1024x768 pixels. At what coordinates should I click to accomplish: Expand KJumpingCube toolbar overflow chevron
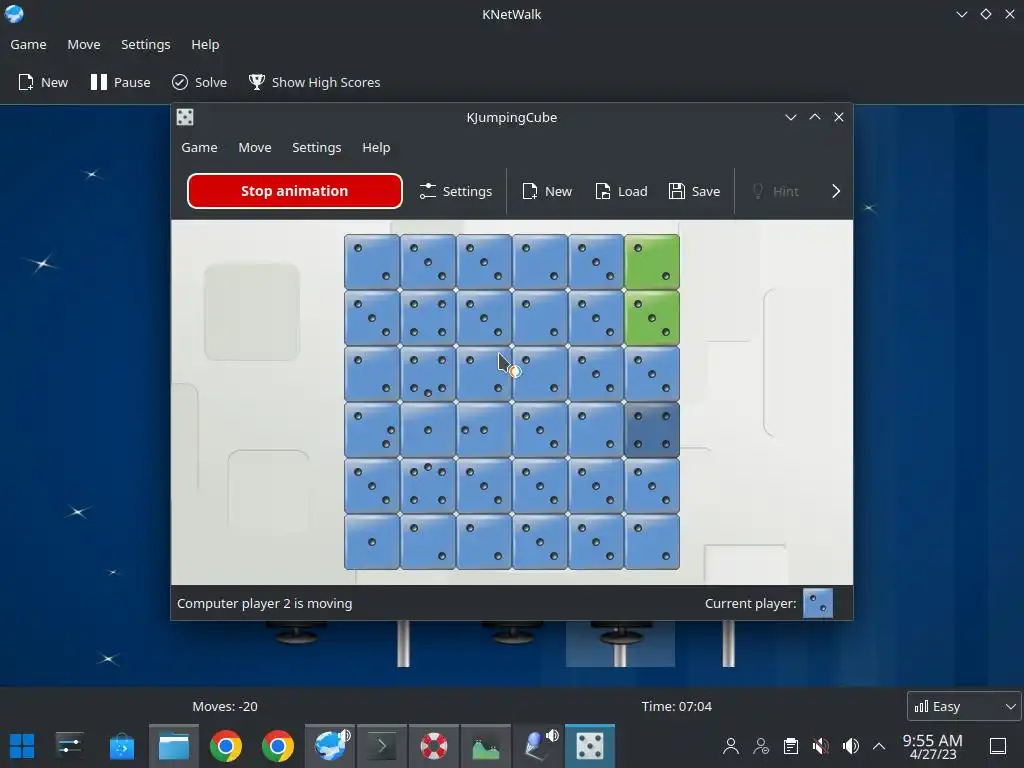(836, 191)
